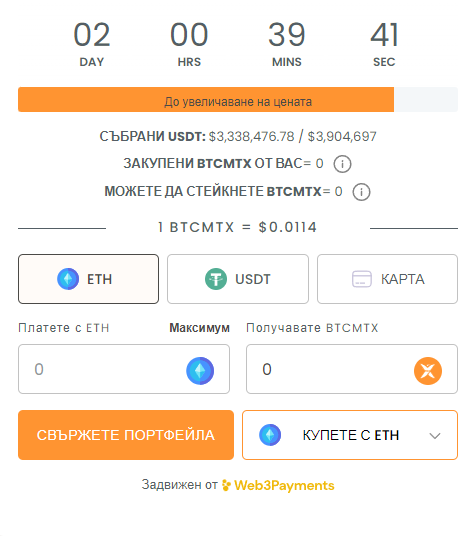464x552 pixels.
Task: Focus the Получавате BTCMTX amount field
Action: click(x=352, y=369)
